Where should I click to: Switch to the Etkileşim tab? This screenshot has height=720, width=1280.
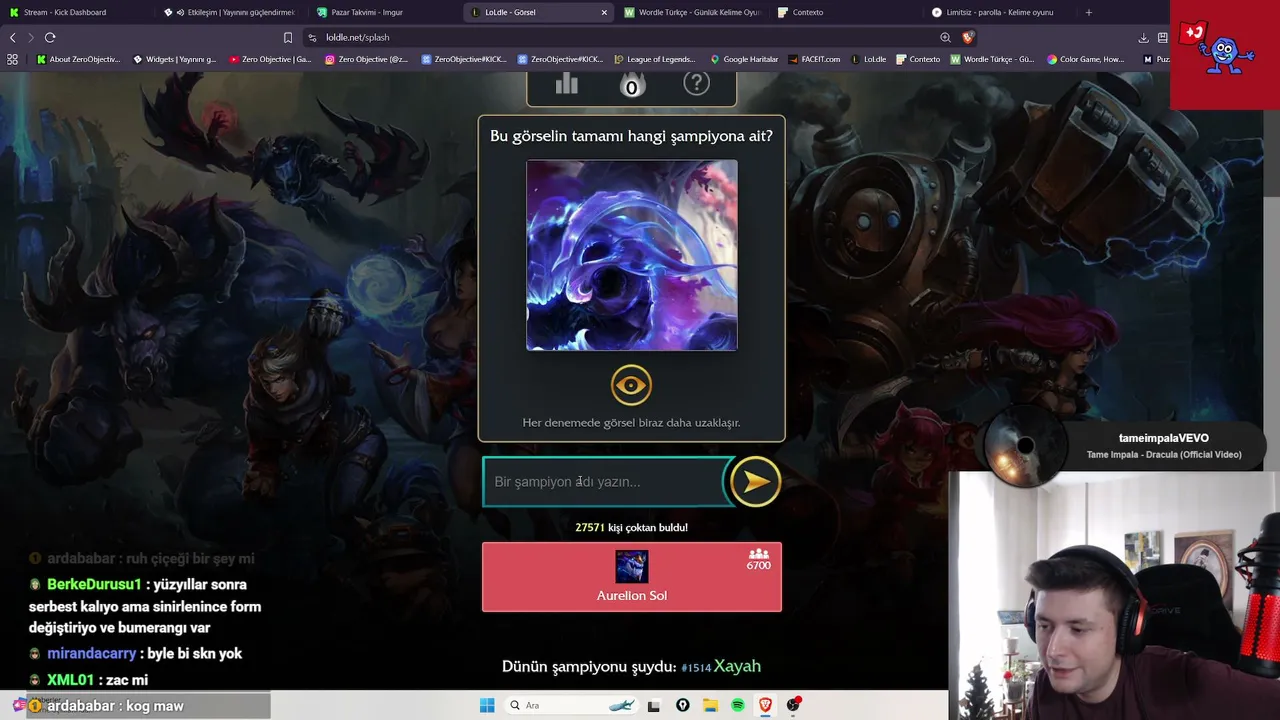point(232,12)
